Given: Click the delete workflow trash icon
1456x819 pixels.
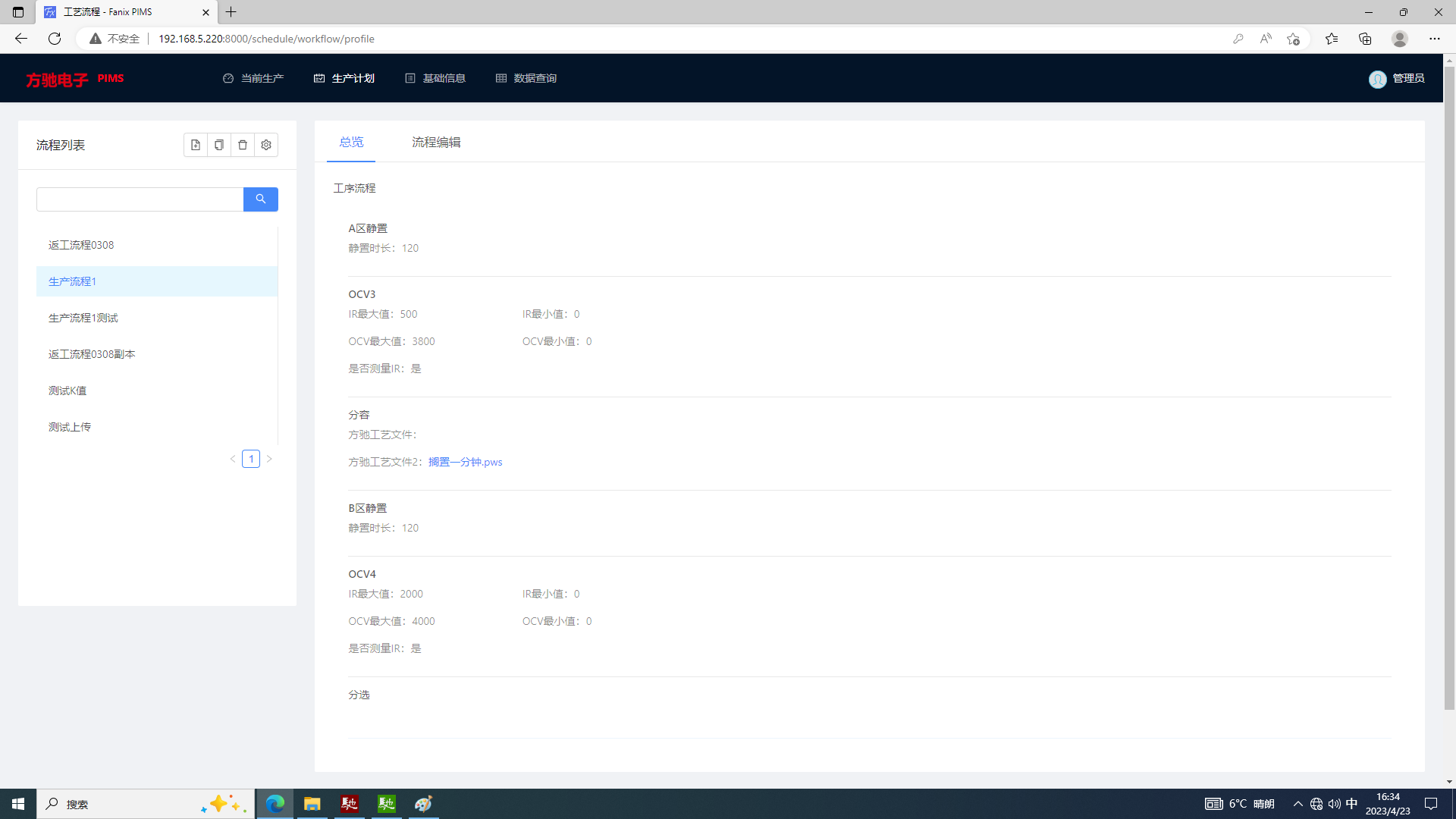Looking at the screenshot, I should coord(243,145).
